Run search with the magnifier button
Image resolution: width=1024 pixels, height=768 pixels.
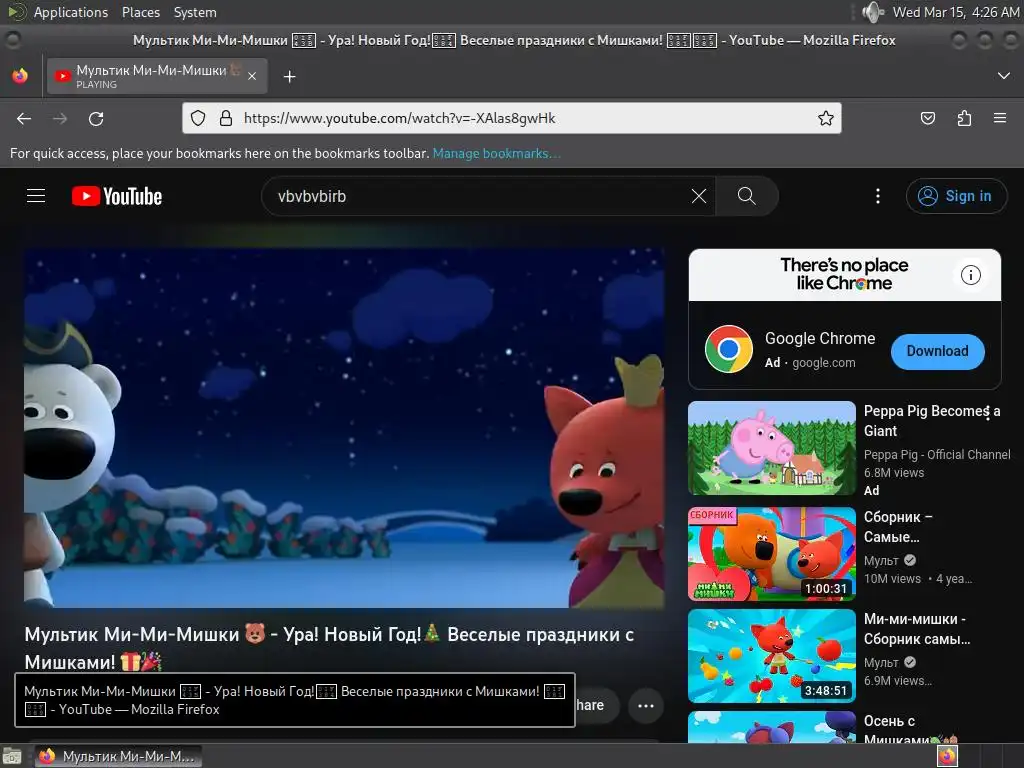(x=746, y=196)
